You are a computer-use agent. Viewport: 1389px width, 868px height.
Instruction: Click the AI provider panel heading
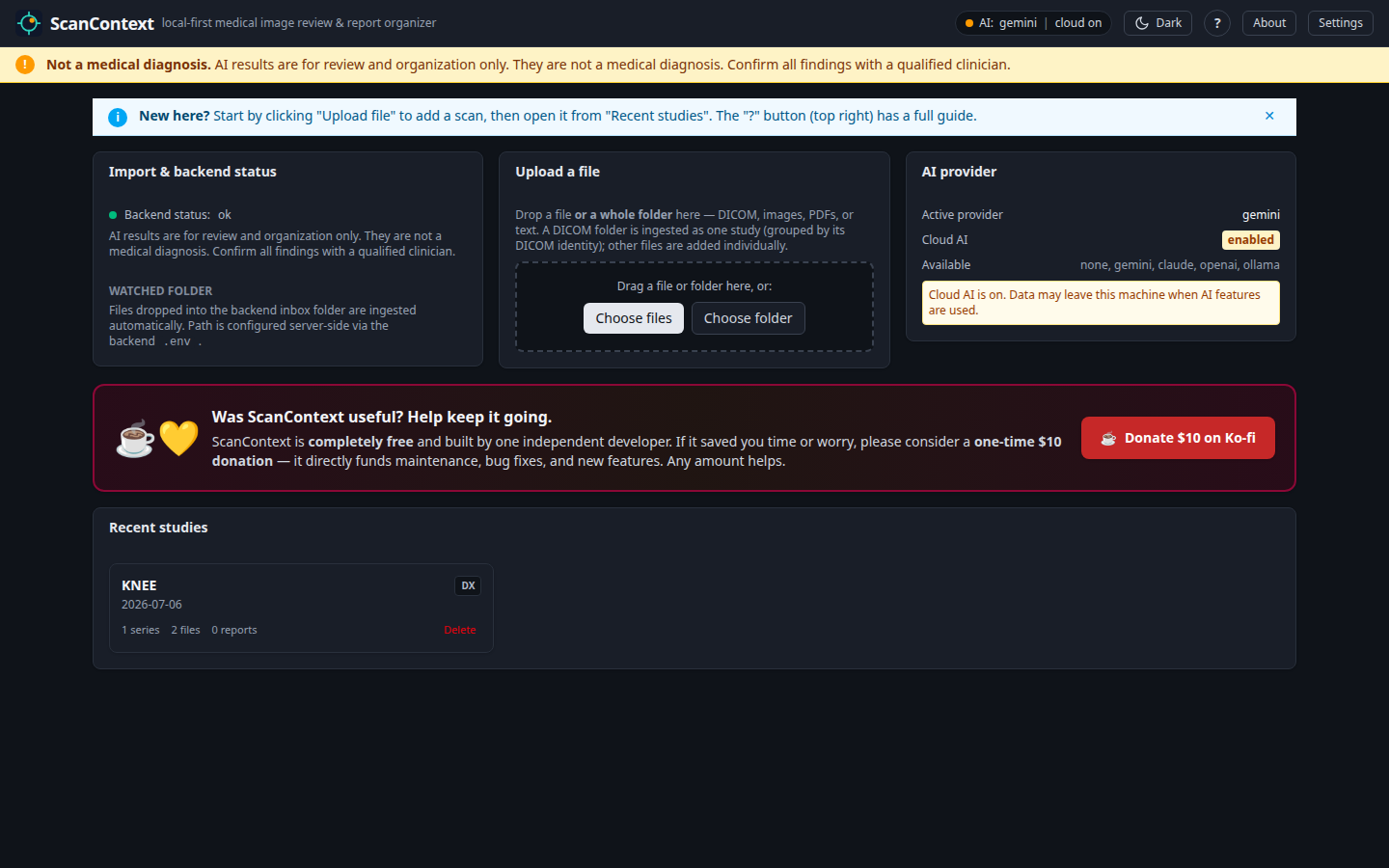[959, 172]
